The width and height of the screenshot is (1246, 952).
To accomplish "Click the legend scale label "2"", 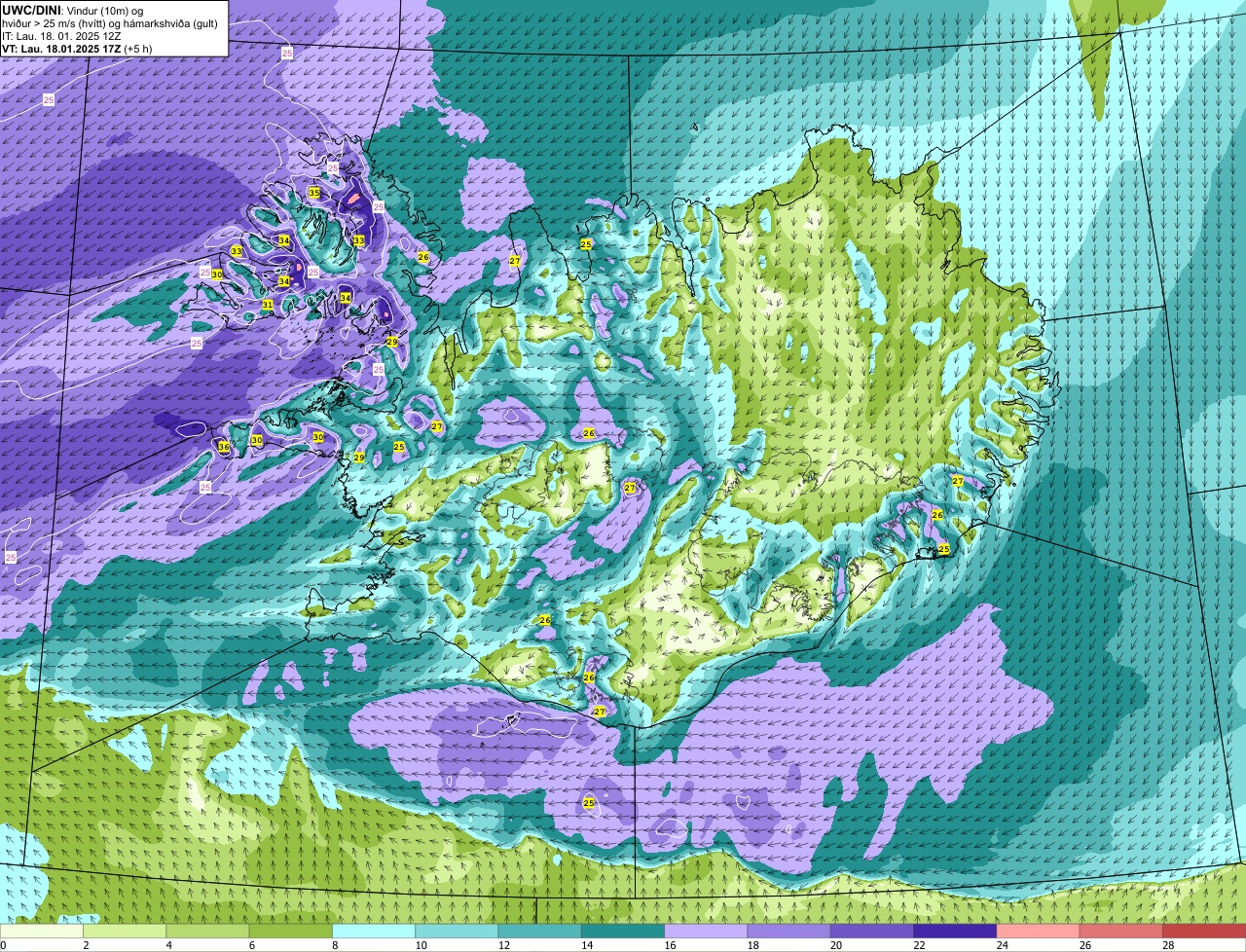I will click(86, 945).
